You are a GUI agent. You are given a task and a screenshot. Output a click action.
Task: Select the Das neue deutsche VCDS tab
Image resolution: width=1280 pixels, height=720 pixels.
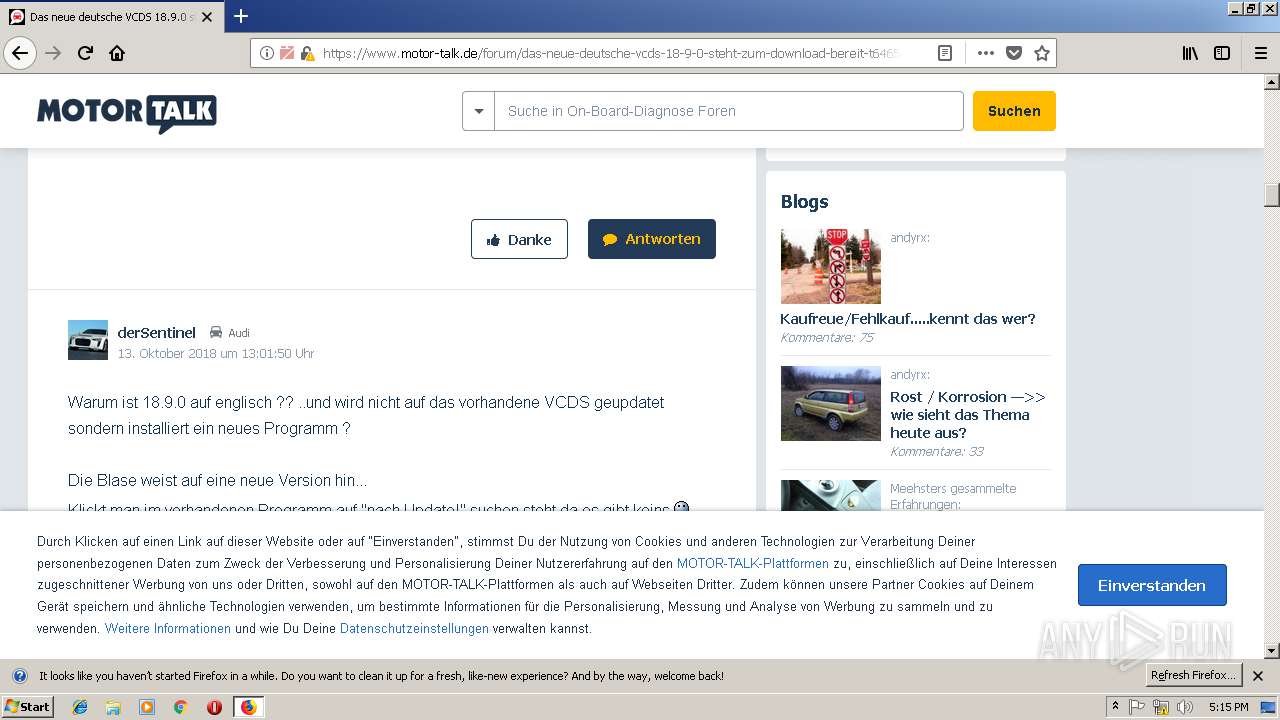click(x=112, y=17)
